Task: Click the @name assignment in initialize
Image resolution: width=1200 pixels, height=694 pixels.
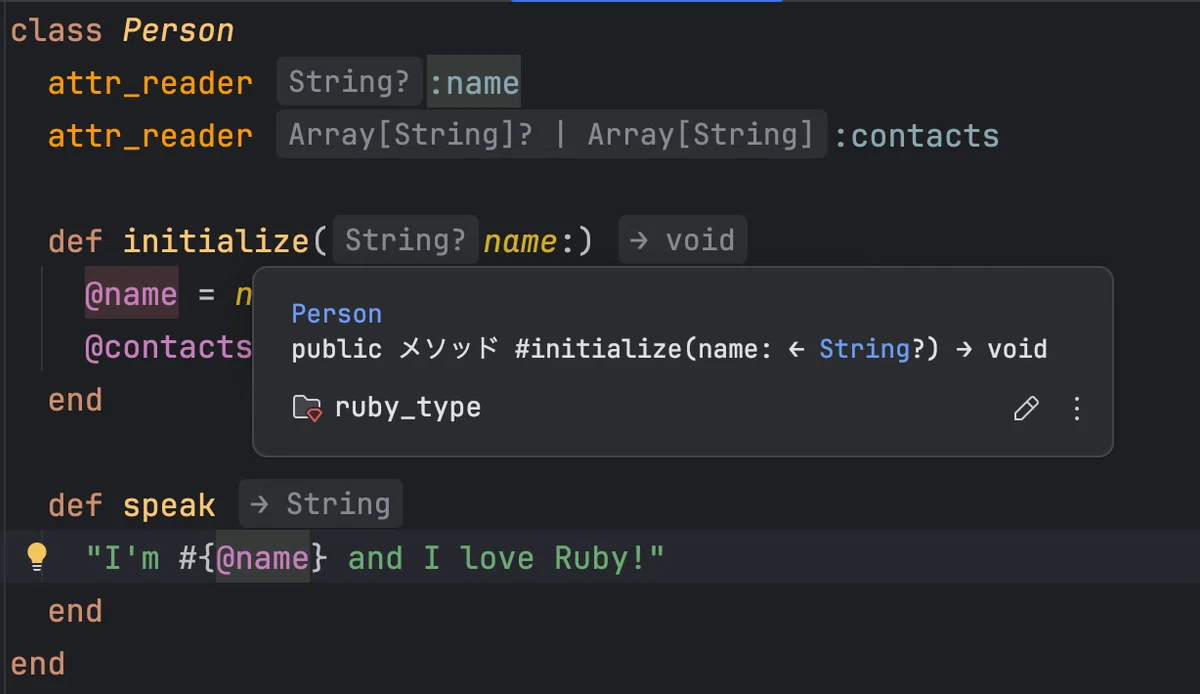Action: (x=131, y=294)
